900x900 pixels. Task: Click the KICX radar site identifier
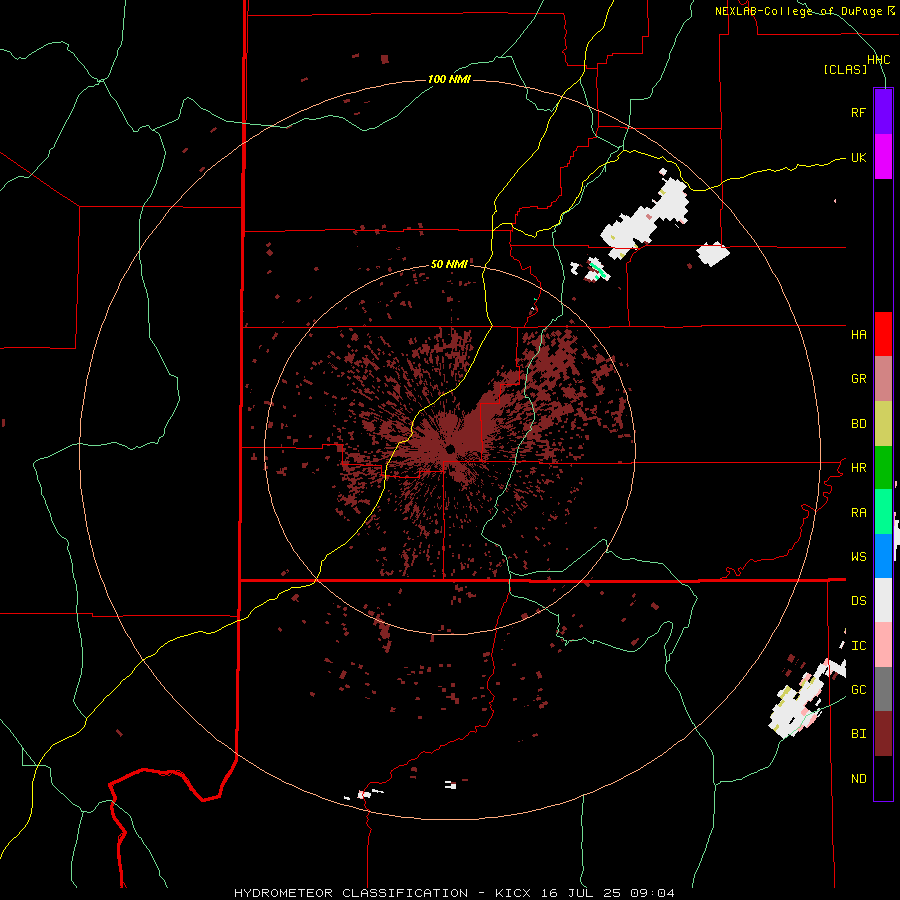(x=513, y=893)
